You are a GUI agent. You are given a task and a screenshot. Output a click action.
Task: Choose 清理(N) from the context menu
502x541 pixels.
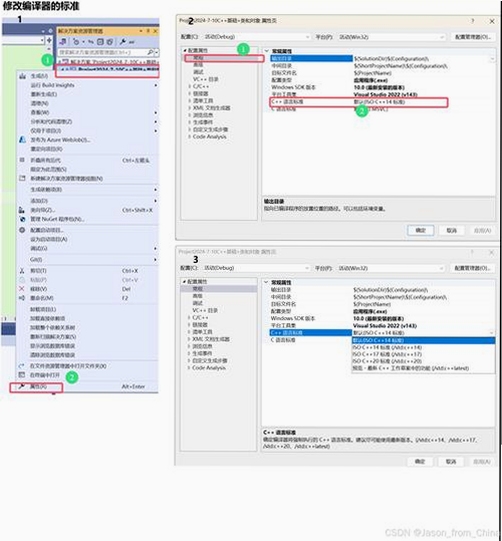pos(40,103)
